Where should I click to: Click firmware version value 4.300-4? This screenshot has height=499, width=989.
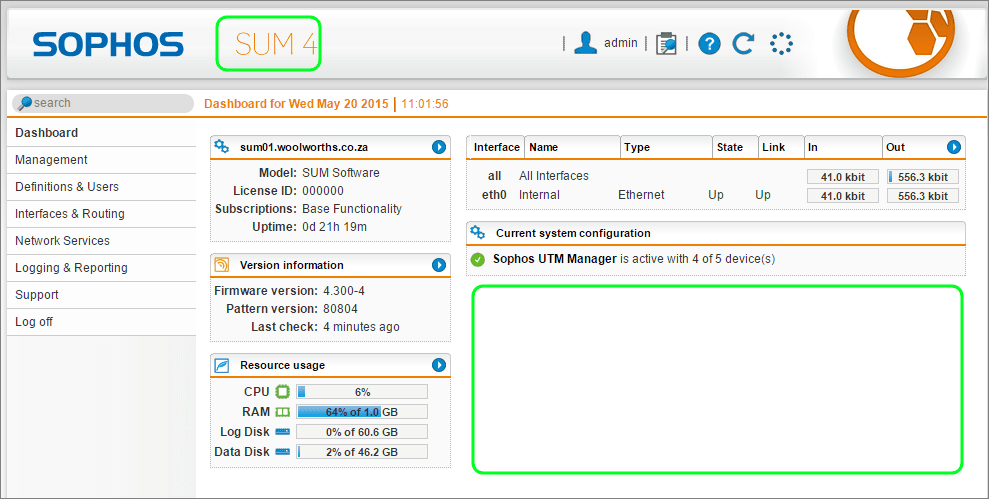click(x=344, y=291)
